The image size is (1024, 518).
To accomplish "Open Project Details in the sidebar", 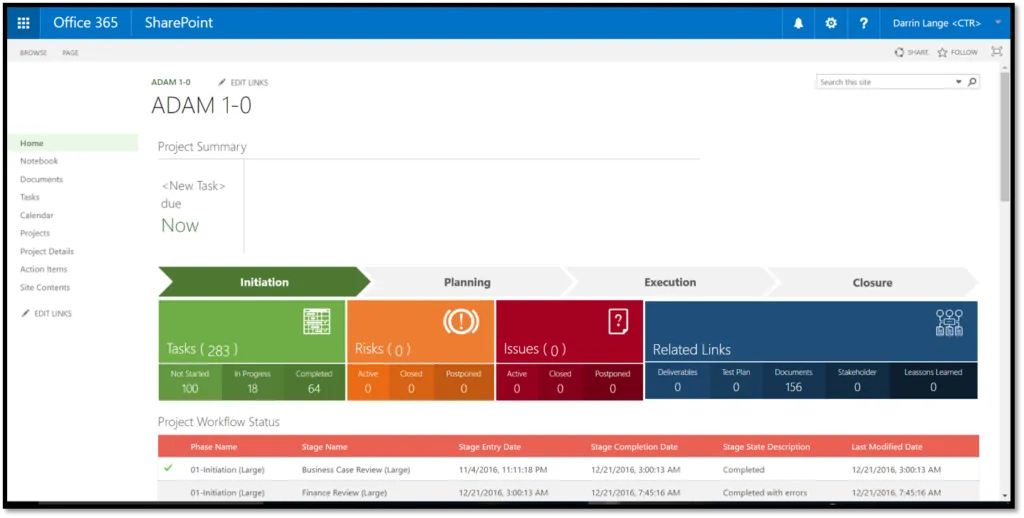I will [47, 251].
